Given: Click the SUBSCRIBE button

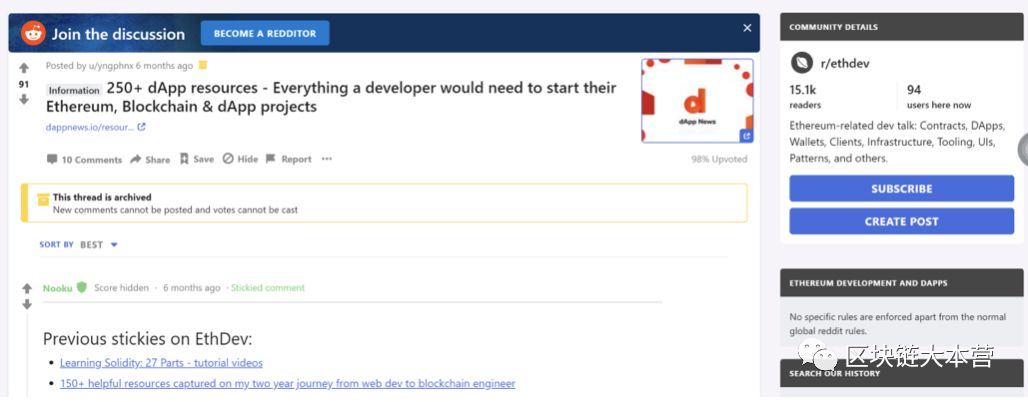Looking at the screenshot, I should coord(901,188).
